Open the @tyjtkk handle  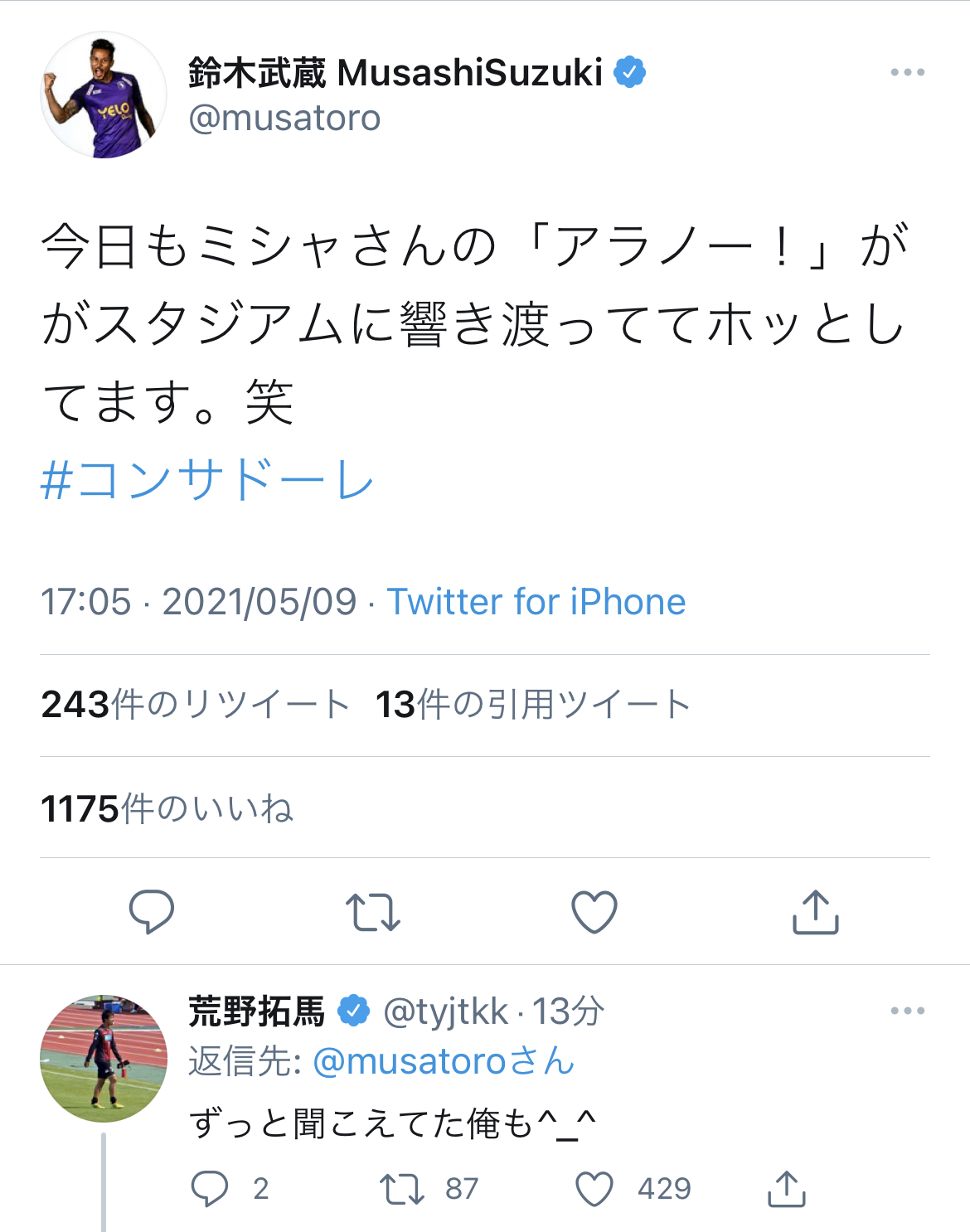point(445,1011)
